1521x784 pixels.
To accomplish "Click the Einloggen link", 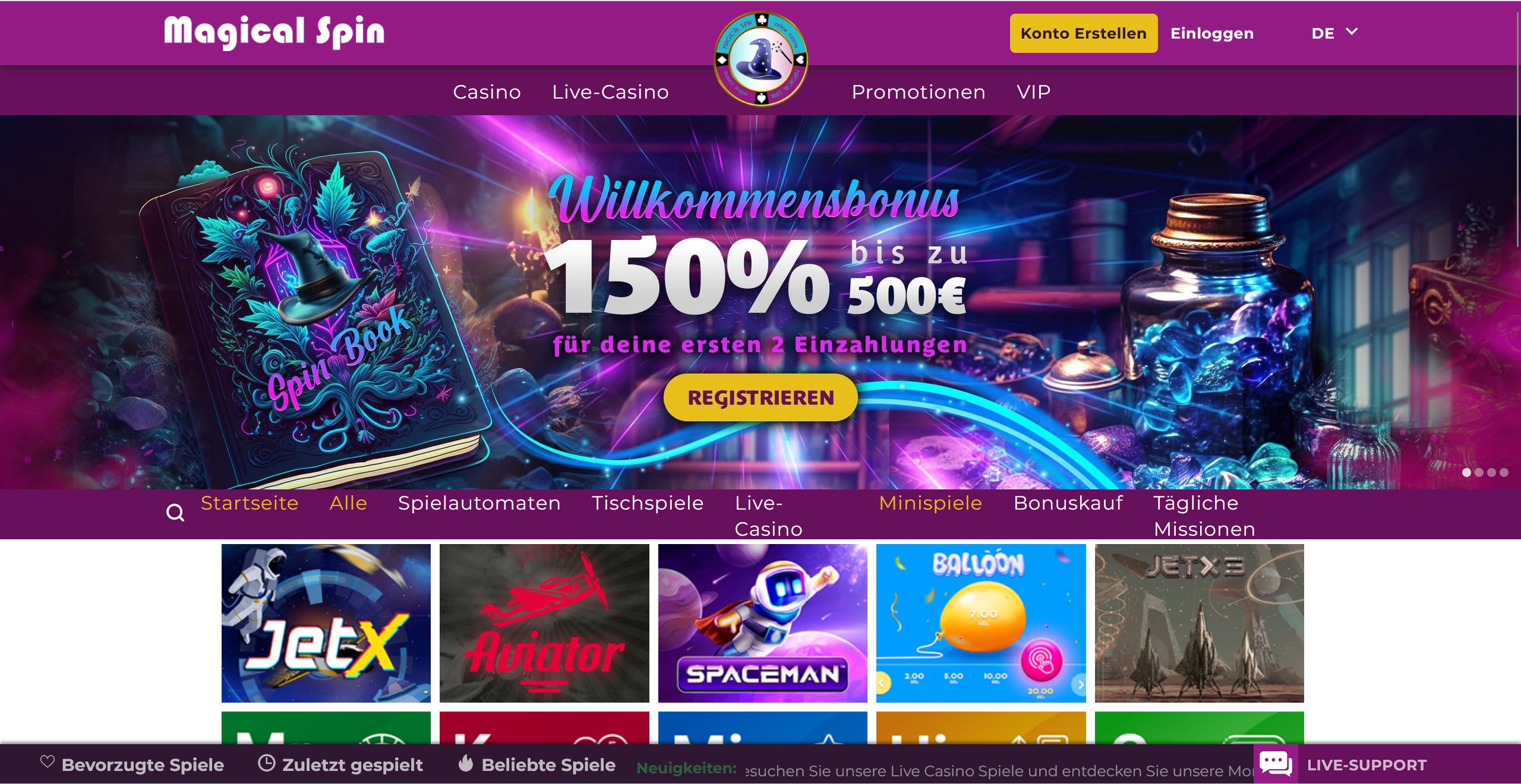I will [1212, 33].
